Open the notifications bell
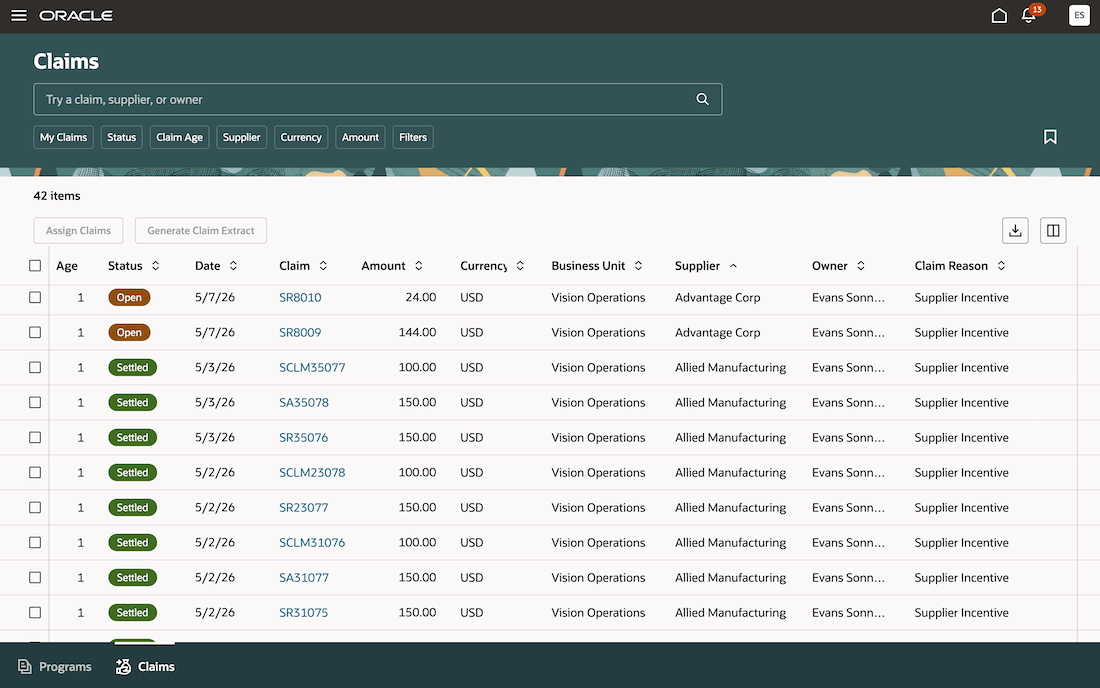This screenshot has width=1100, height=688. point(1028,15)
